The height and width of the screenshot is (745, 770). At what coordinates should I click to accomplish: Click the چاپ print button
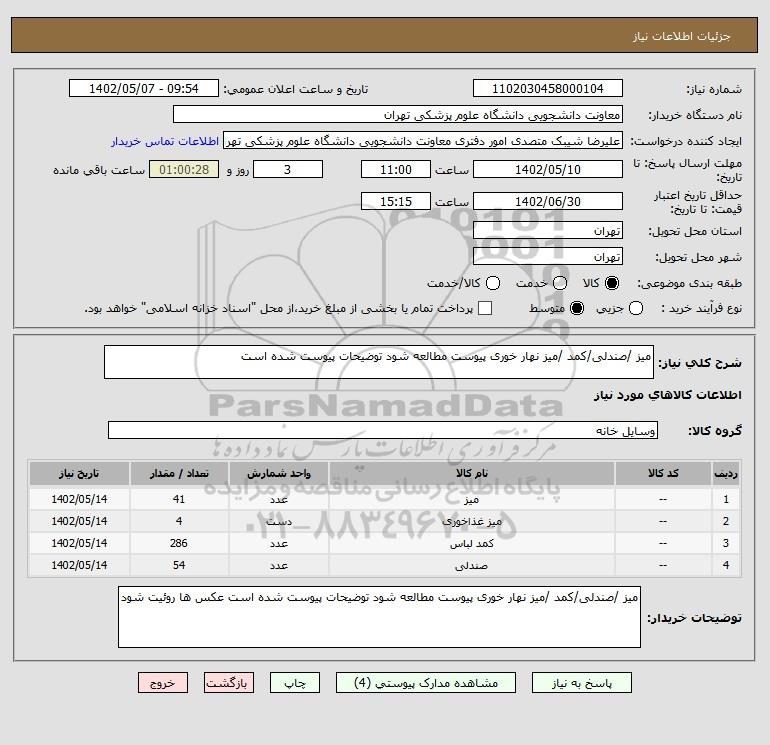coord(295,683)
